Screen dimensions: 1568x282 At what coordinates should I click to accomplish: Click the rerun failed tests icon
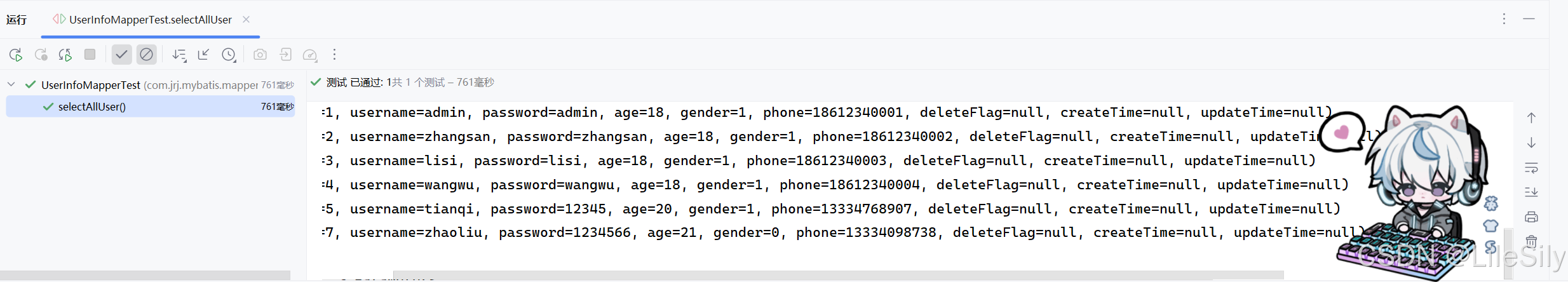coord(41,55)
